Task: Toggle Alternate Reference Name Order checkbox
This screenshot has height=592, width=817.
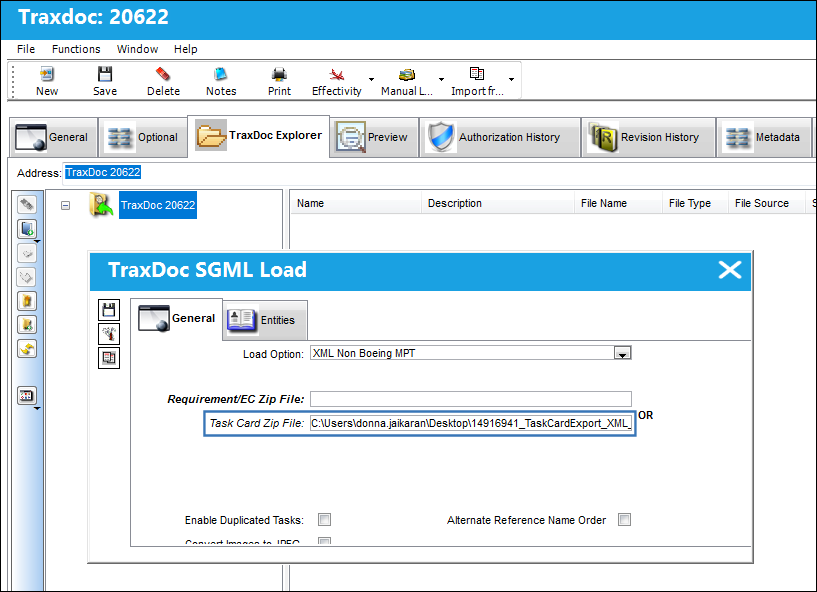Action: point(624,520)
